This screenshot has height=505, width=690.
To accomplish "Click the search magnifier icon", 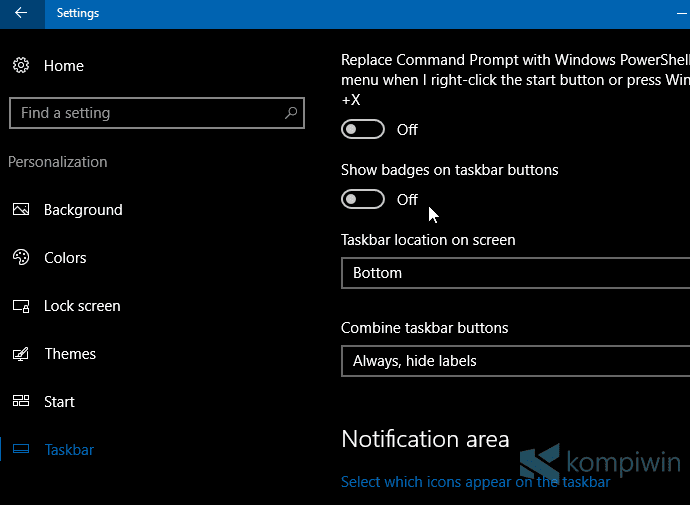I will pyautogui.click(x=291, y=113).
